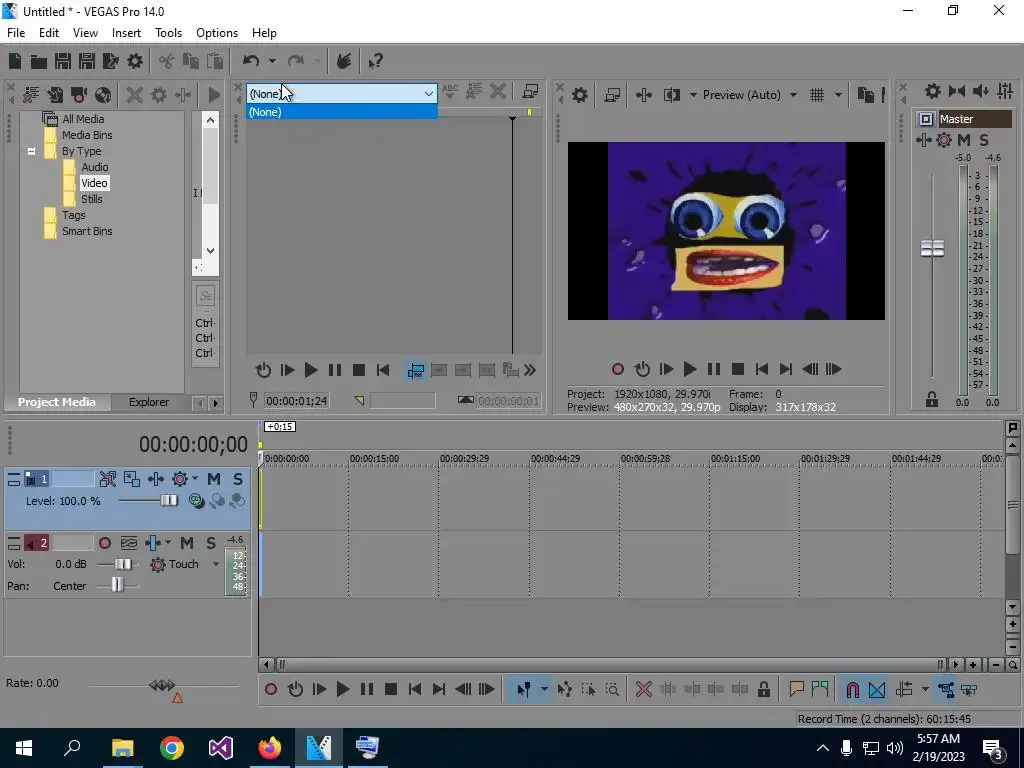Open the Insert menu
The image size is (1024, 768).
(x=126, y=33)
